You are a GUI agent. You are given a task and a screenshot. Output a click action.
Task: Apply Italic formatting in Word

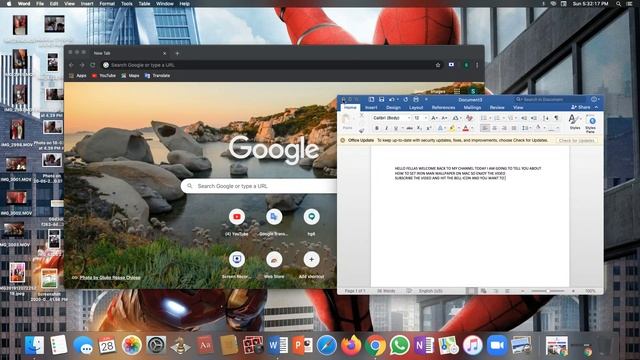[386, 128]
